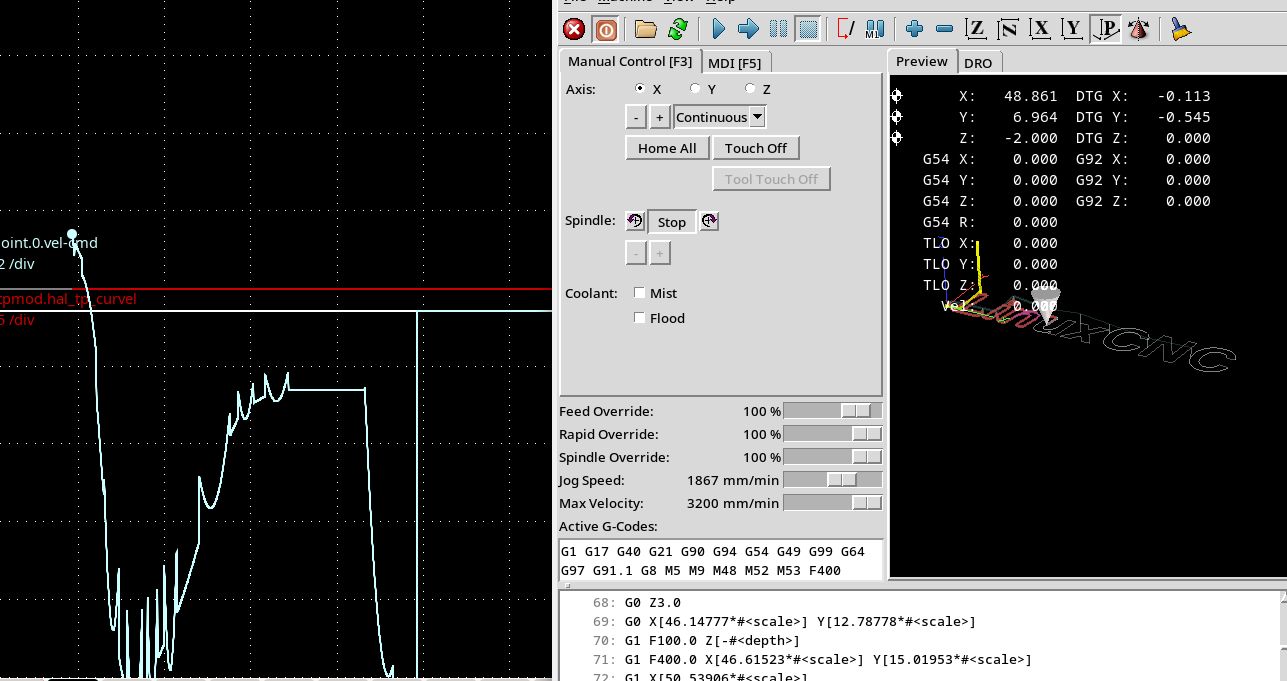Select X axis radio button

tap(640, 89)
